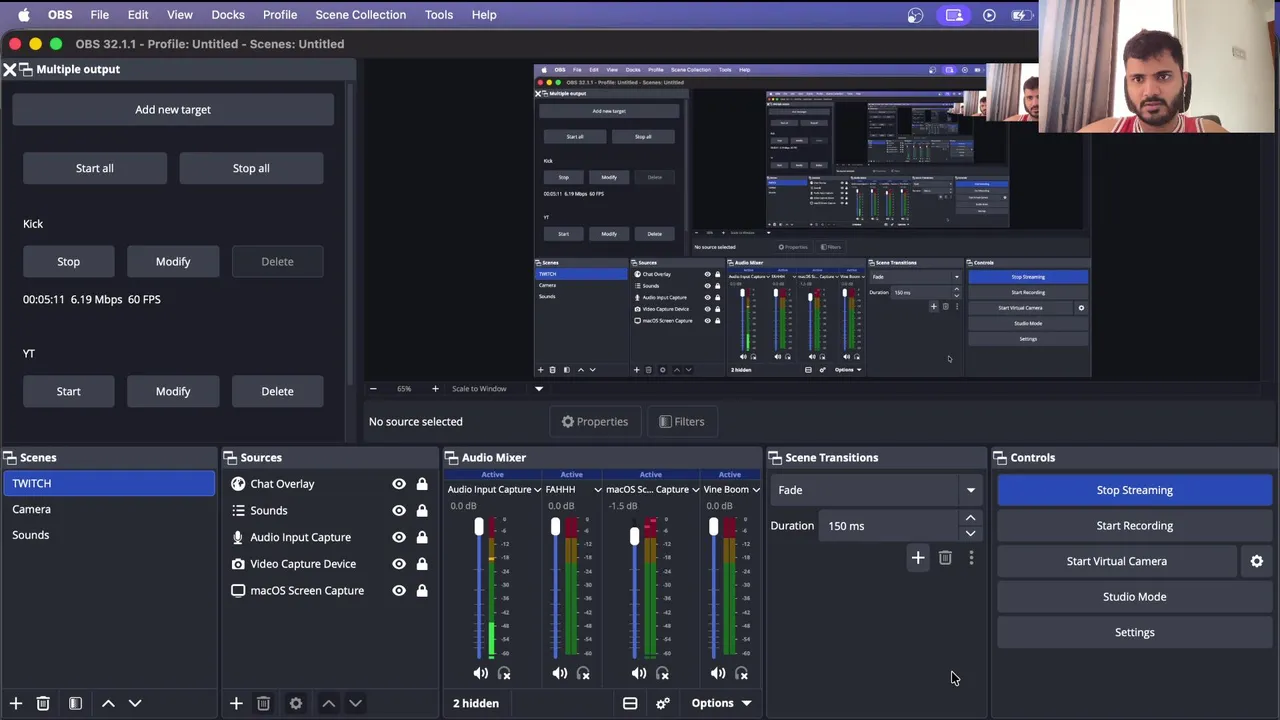
Task: Stop the Kick output stream
Action: 68,262
